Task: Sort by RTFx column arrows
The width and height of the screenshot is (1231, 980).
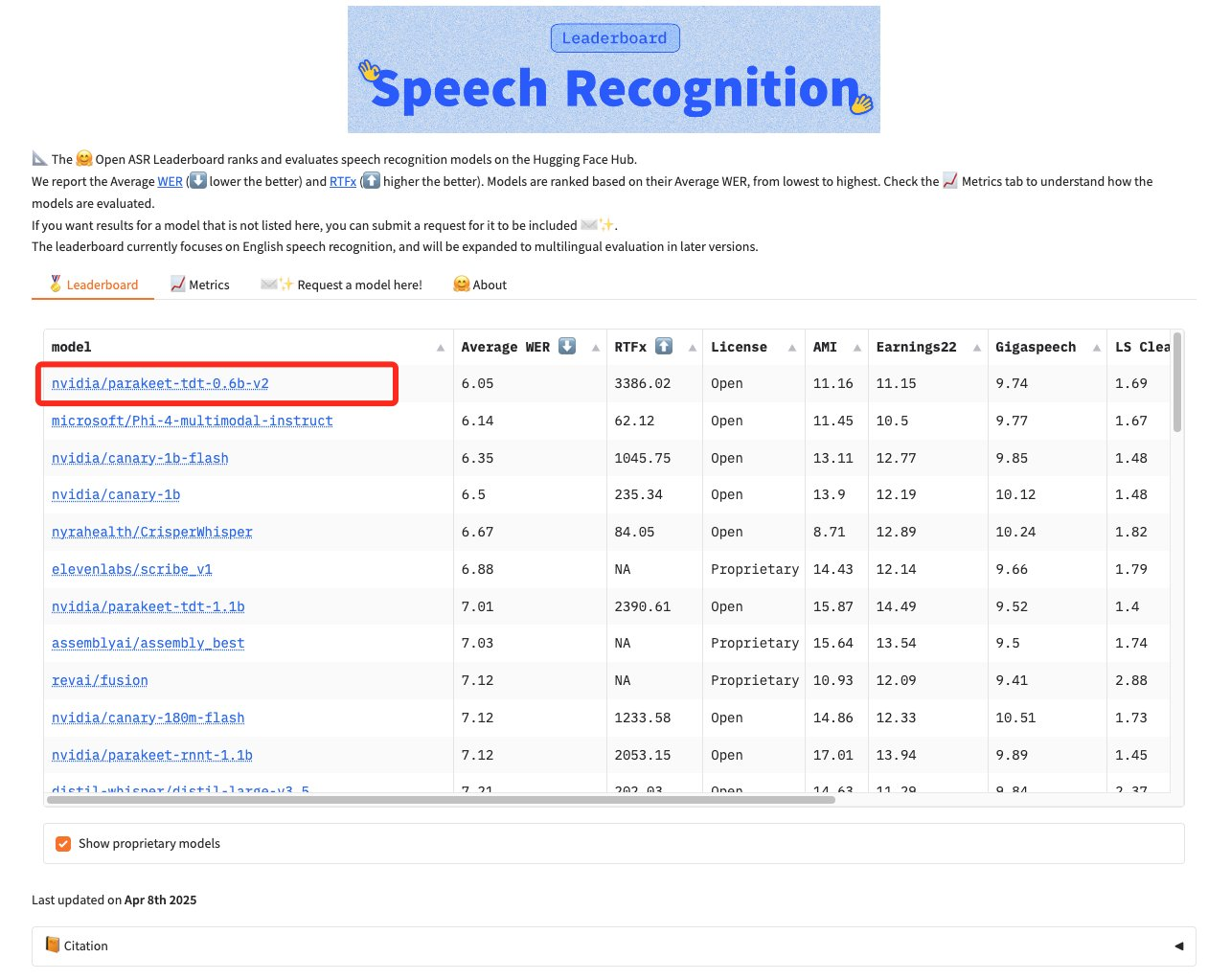Action: point(693,348)
